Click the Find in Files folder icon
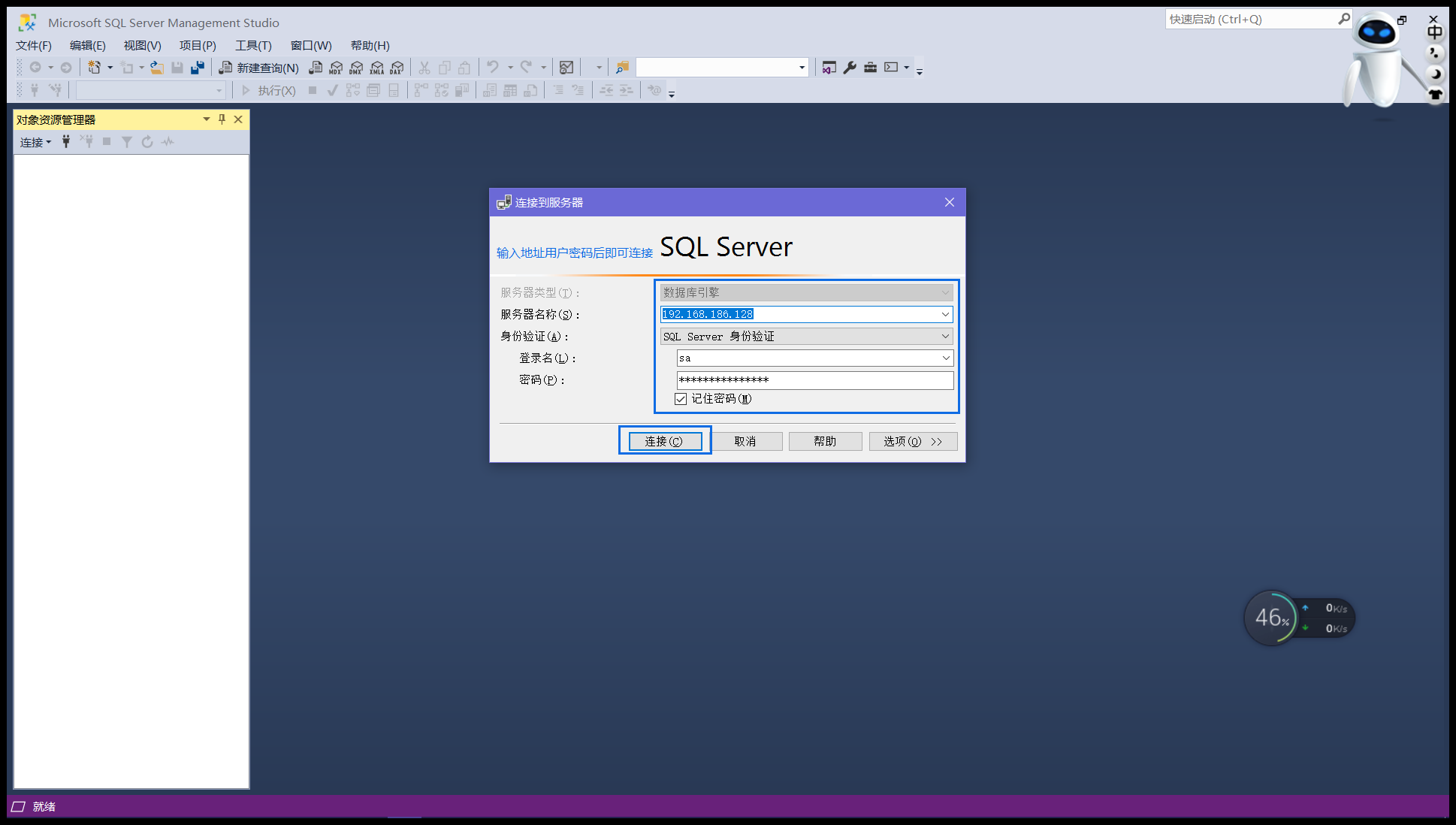Viewport: 1456px width, 825px height. coord(622,68)
